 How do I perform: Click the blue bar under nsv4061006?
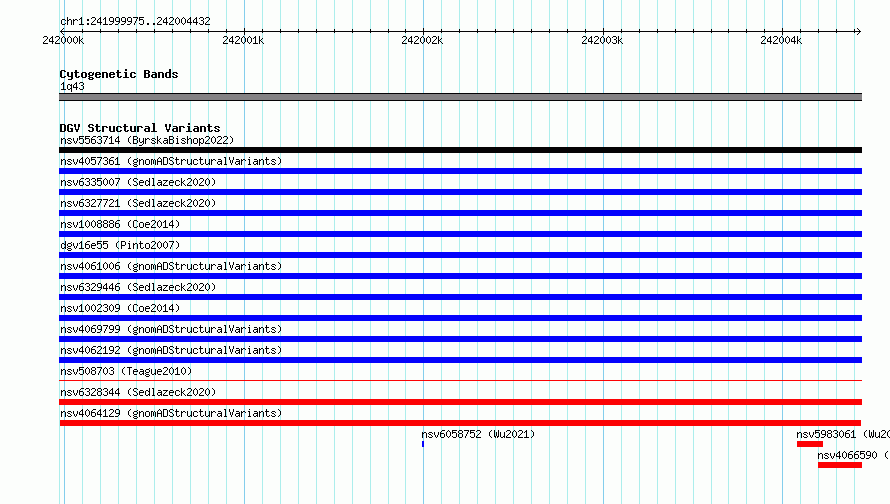tap(460, 276)
